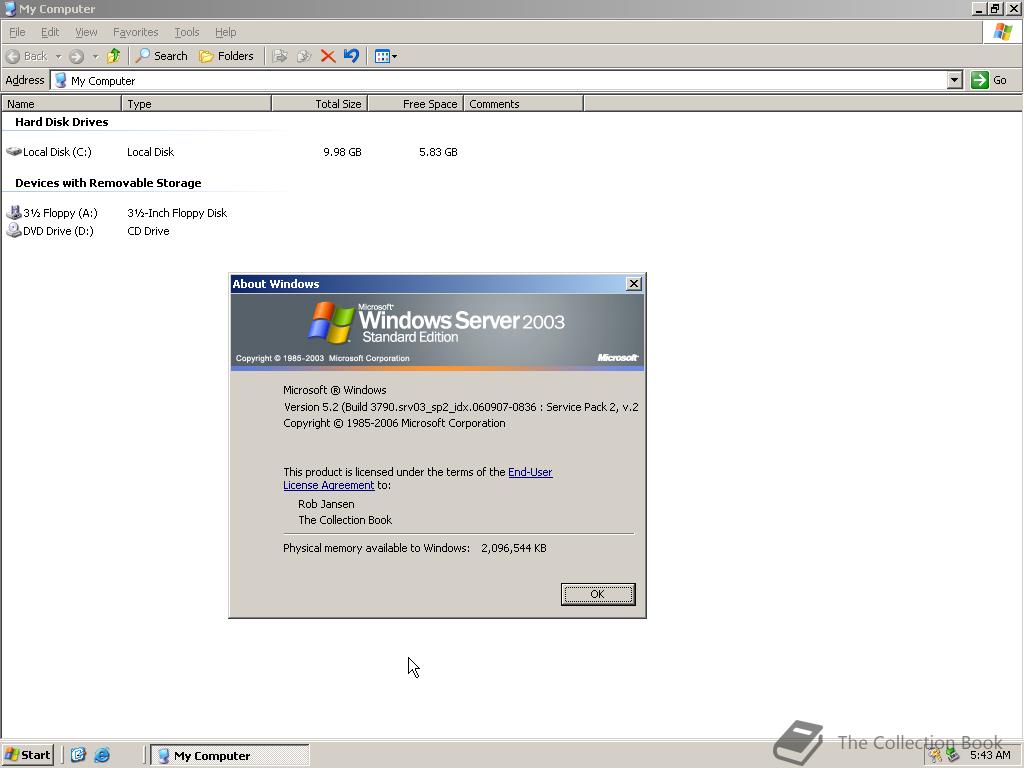Image resolution: width=1024 pixels, height=768 pixels.
Task: Select the DVD Drive (D:) icon
Action: pos(14,231)
